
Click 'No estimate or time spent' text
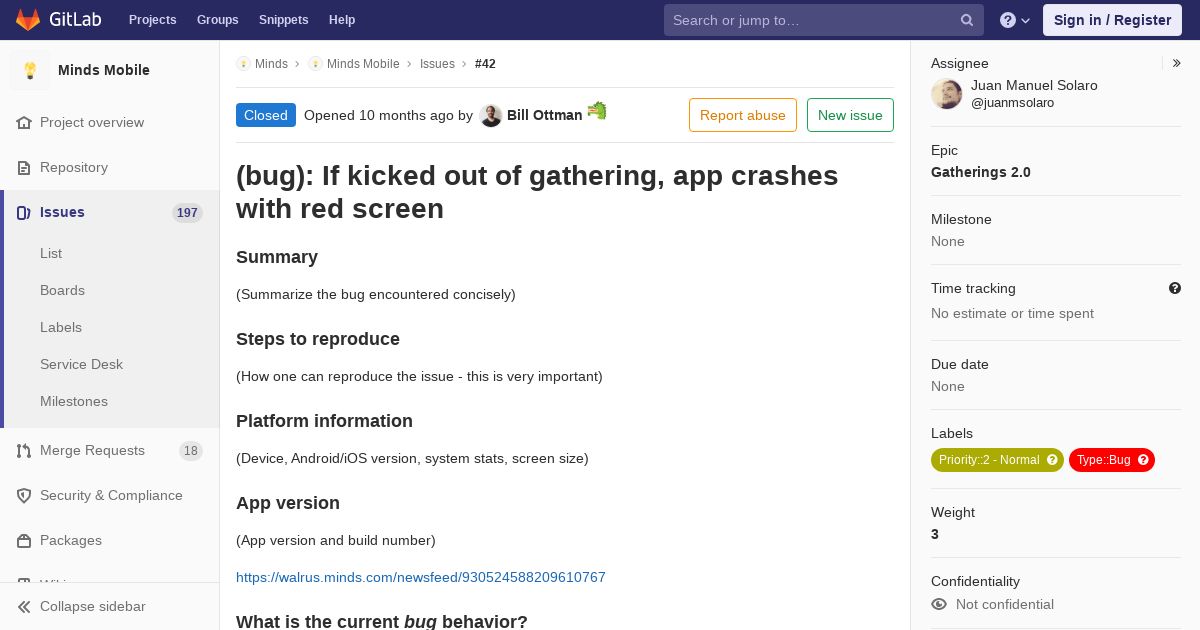point(1012,313)
